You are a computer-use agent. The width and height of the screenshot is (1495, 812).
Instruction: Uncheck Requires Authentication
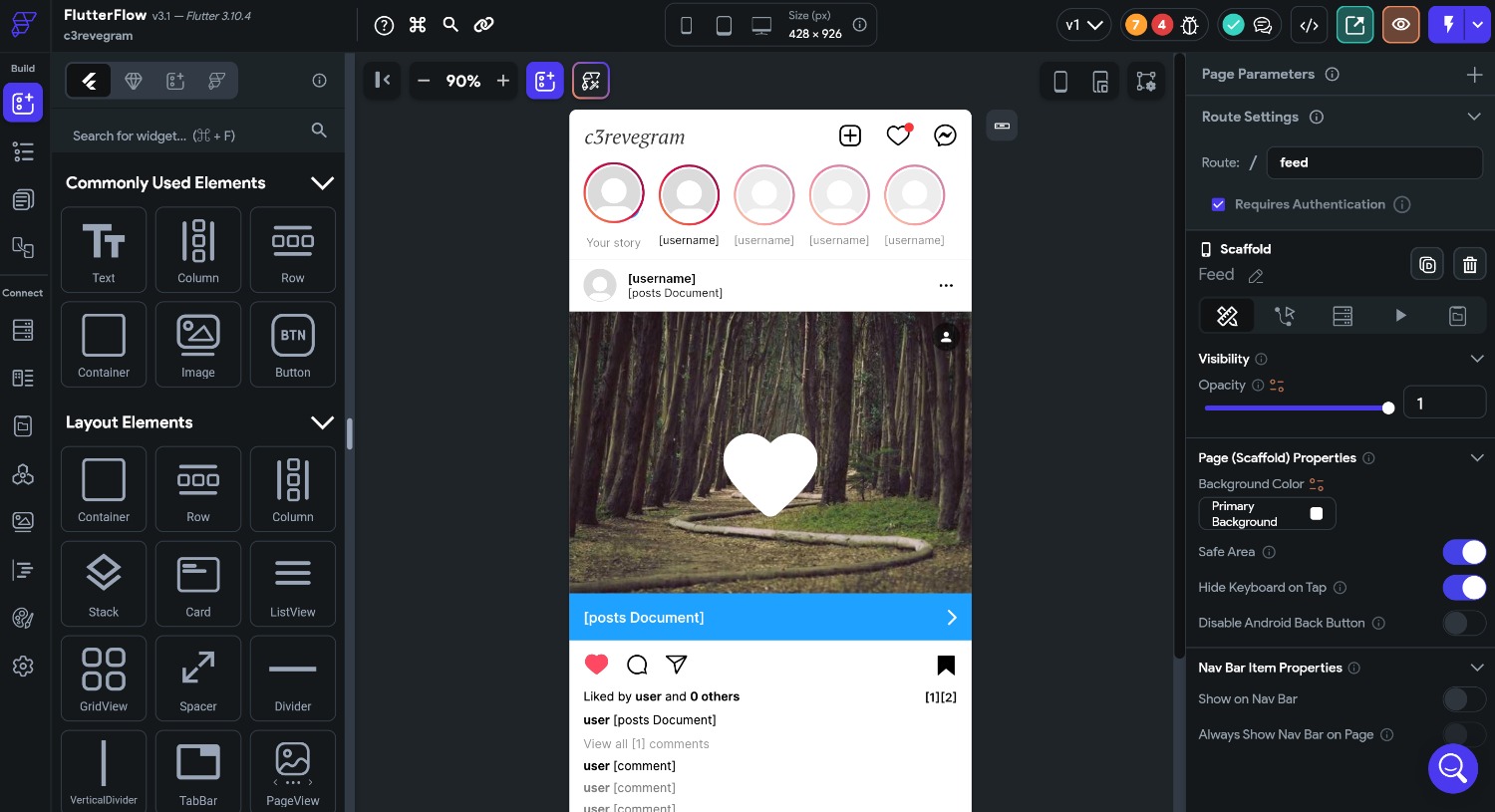pyautogui.click(x=1219, y=204)
